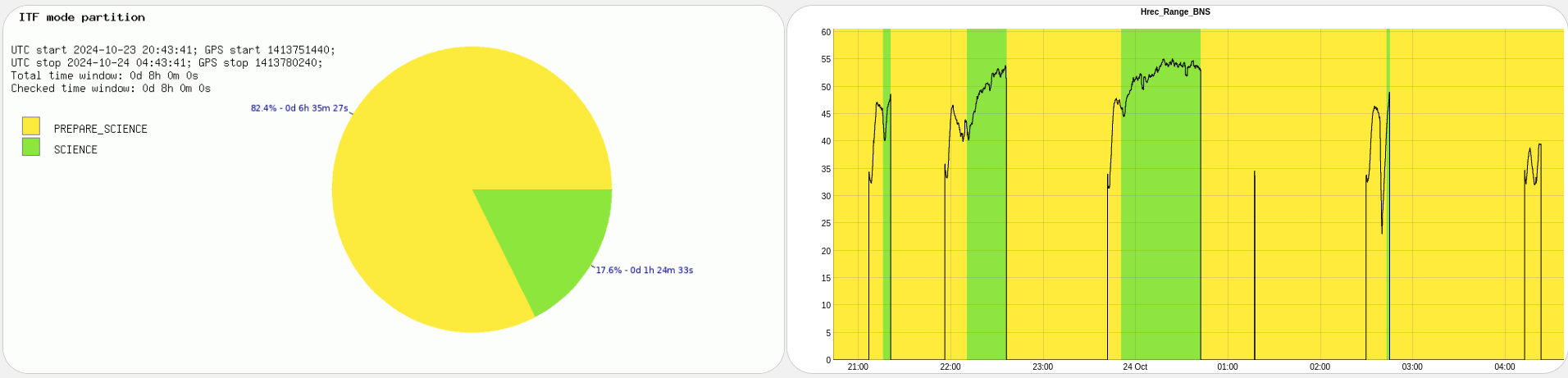Click the 21:00 x-axis tick label
This screenshot has height=378, width=1568.
(x=858, y=367)
